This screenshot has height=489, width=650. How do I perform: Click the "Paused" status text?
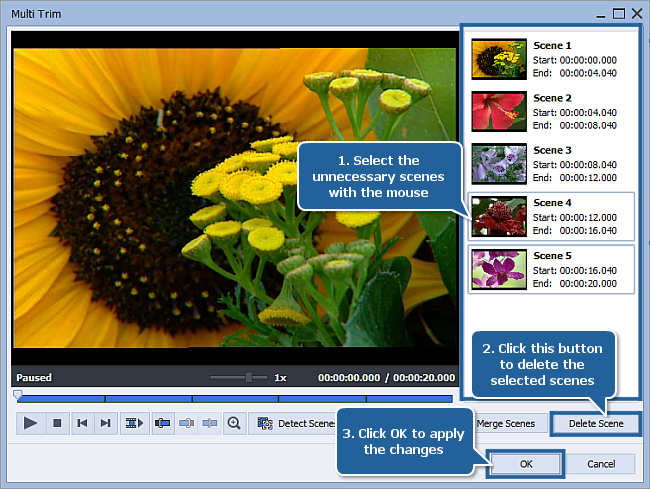[x=34, y=378]
